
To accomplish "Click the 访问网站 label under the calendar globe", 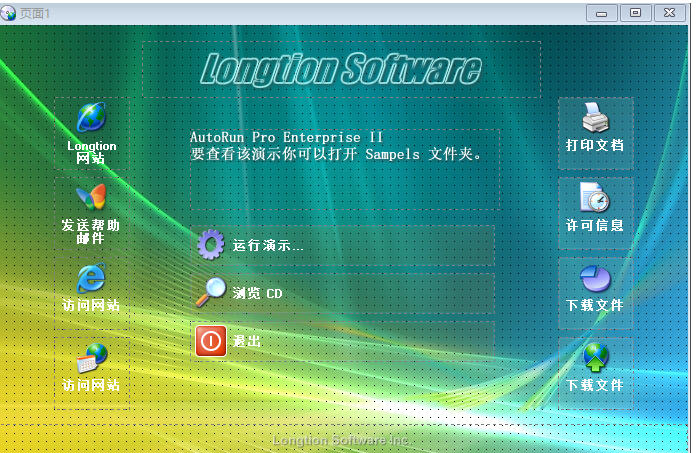I will tap(91, 385).
